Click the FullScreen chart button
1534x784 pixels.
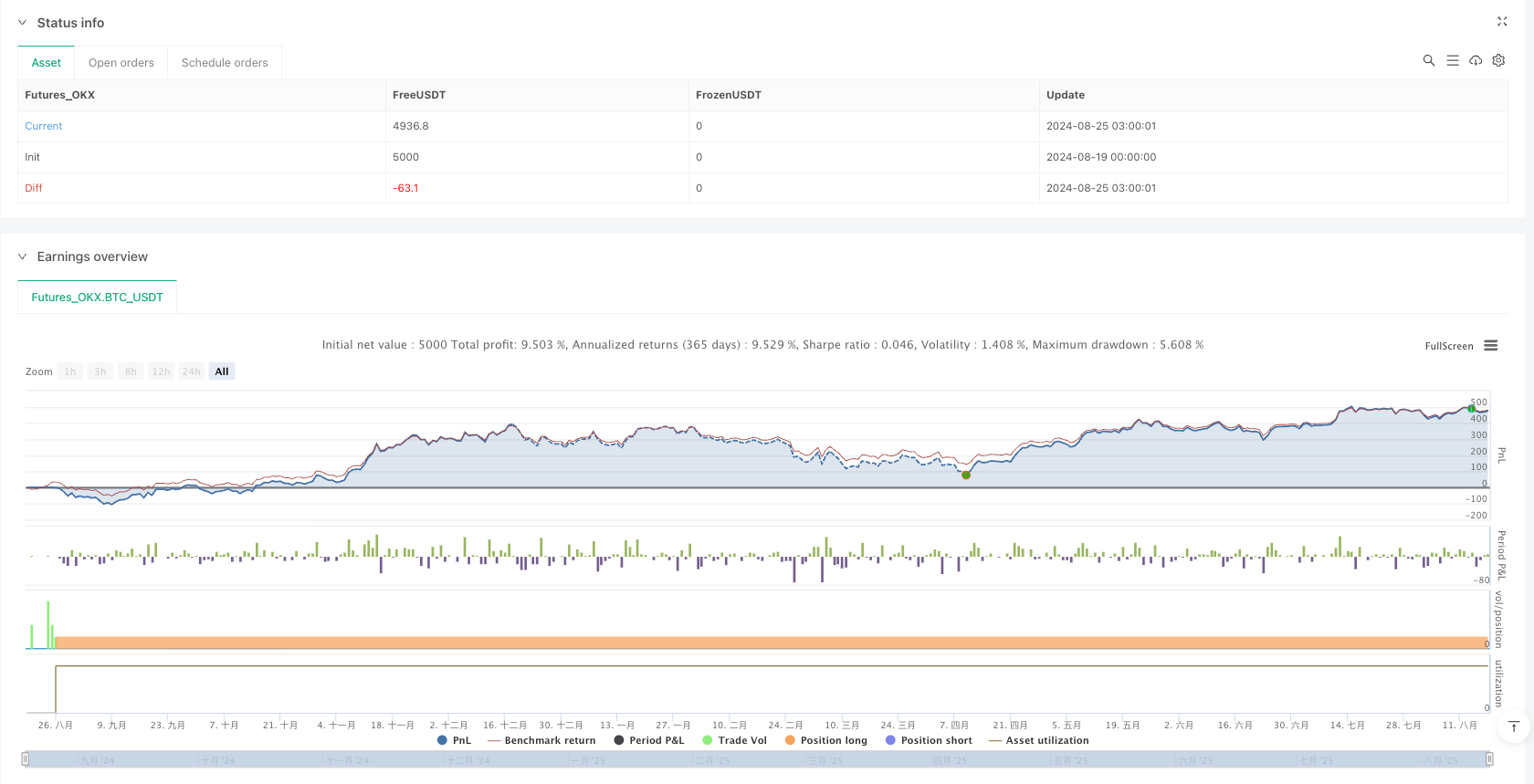(x=1449, y=346)
